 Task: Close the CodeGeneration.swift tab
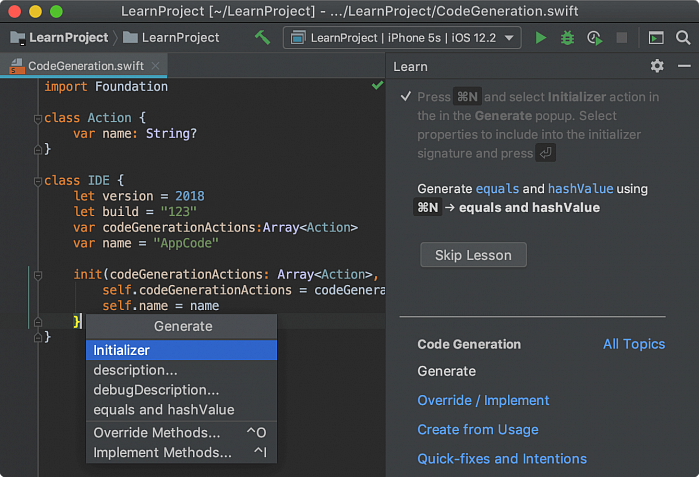[x=156, y=66]
